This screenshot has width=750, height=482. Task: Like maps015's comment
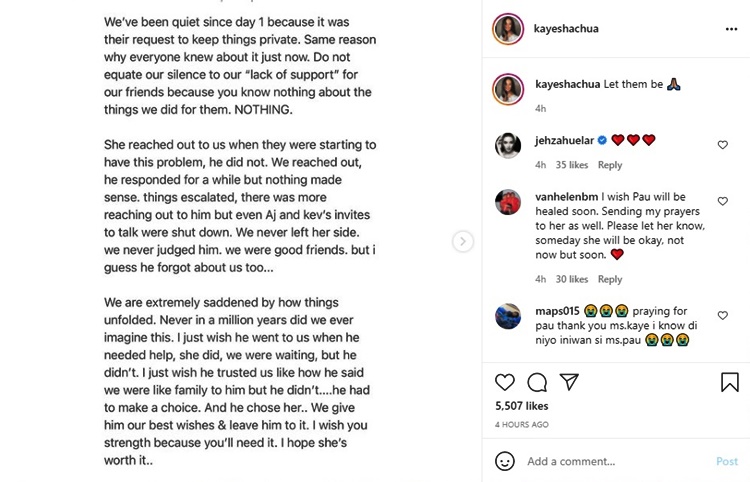click(x=722, y=316)
